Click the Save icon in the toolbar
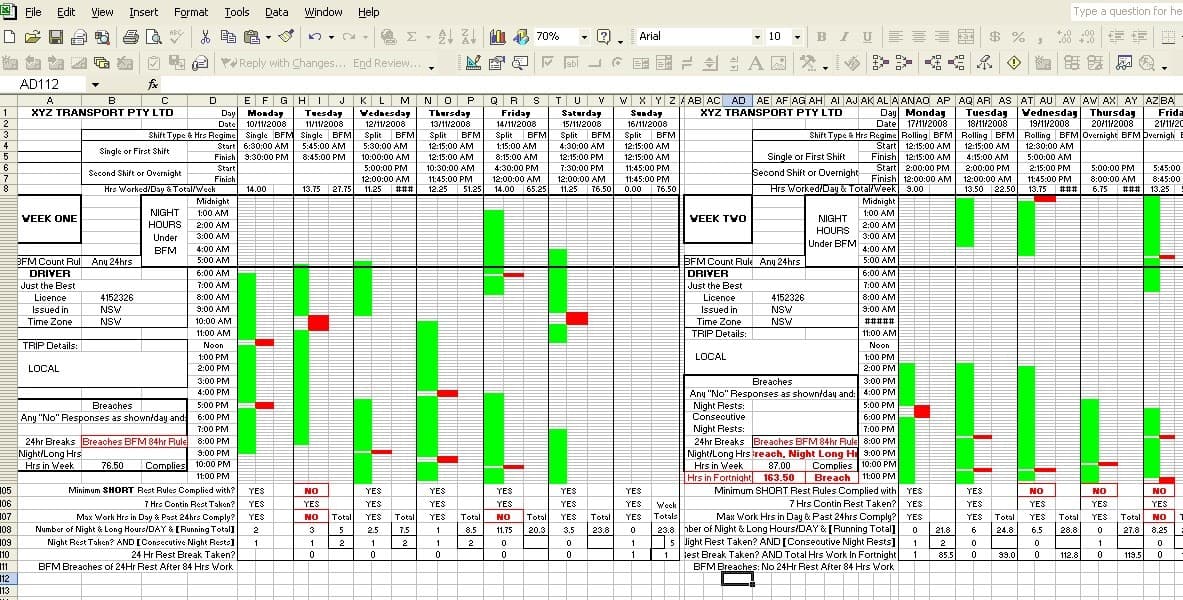The image size is (1183, 600). (x=57, y=37)
